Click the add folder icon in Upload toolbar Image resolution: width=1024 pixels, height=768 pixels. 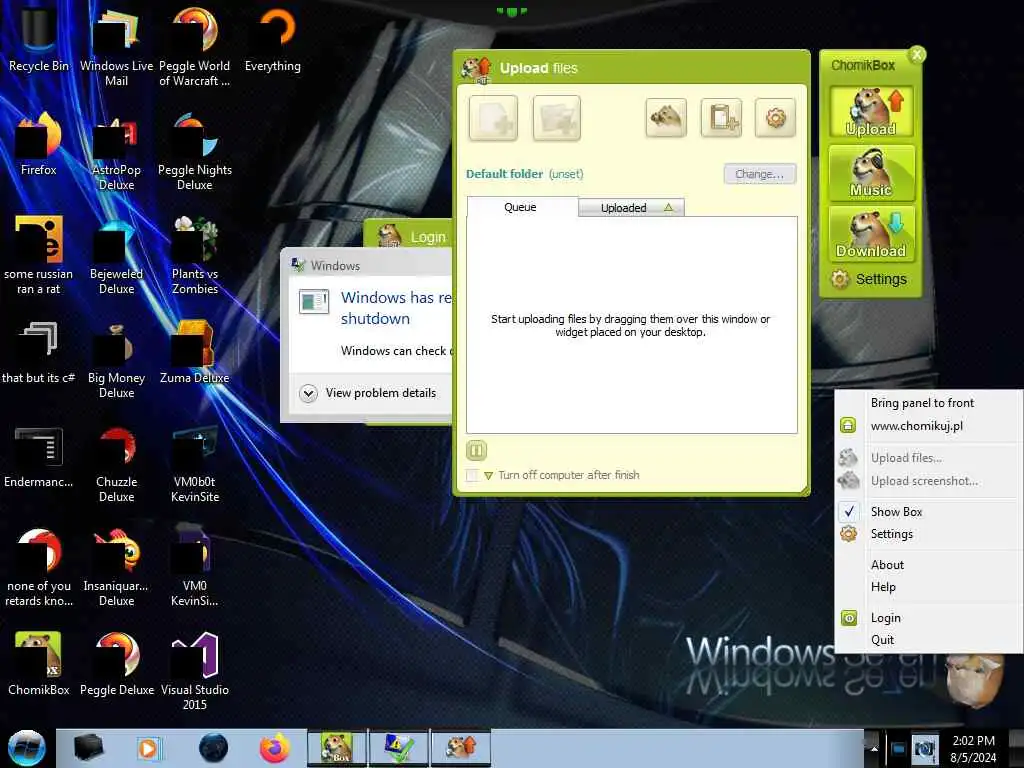click(x=556, y=118)
